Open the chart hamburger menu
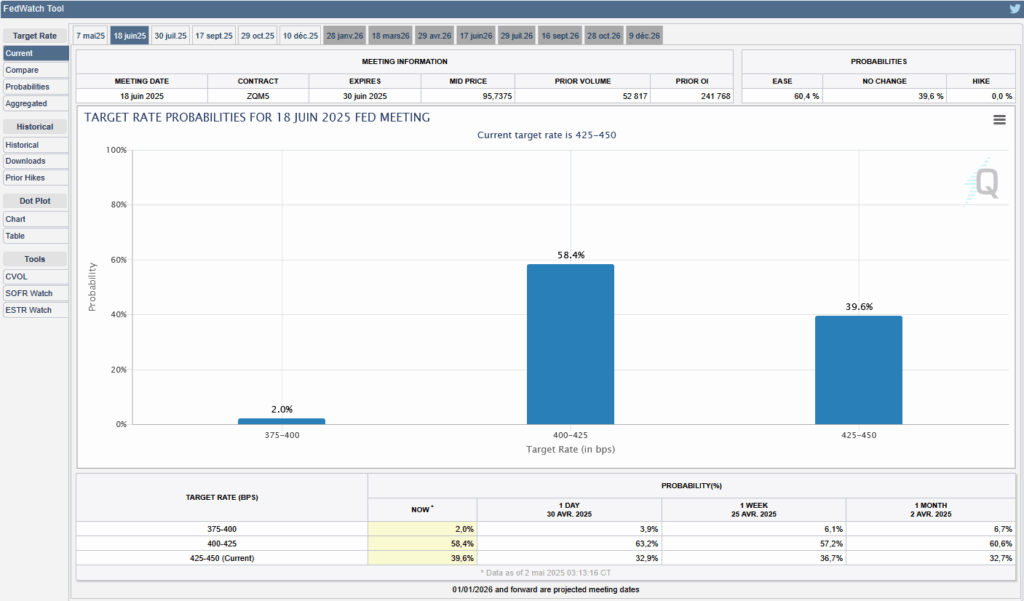 [999, 120]
